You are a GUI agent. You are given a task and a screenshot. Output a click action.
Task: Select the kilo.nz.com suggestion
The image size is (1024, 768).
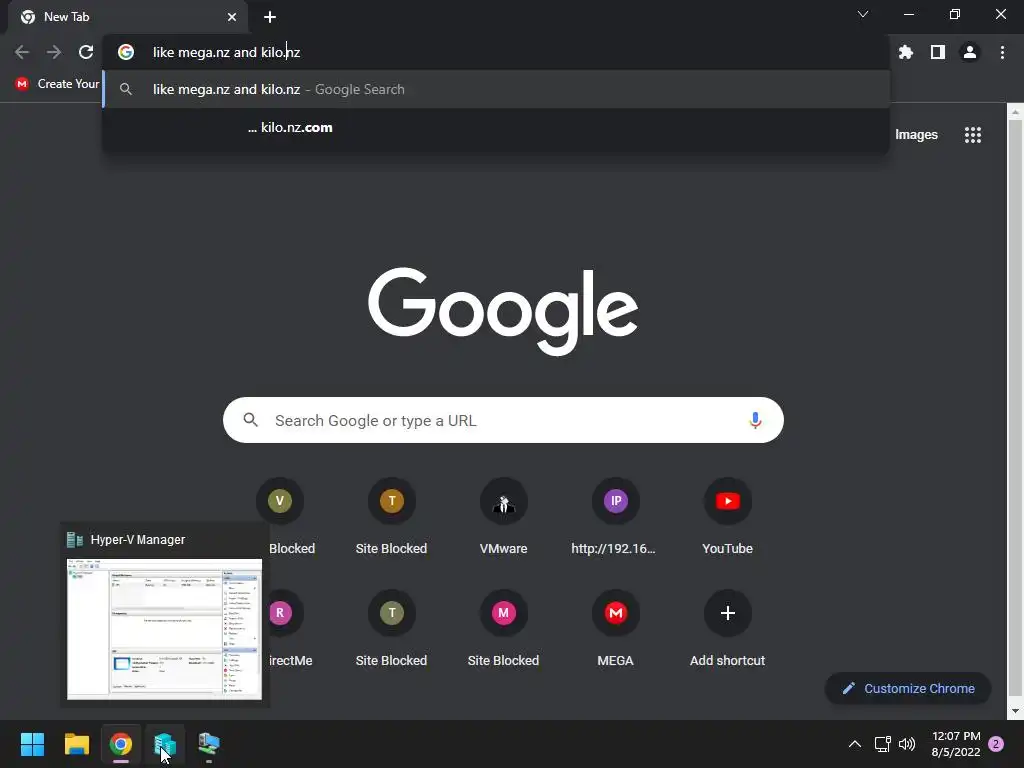[x=496, y=127]
